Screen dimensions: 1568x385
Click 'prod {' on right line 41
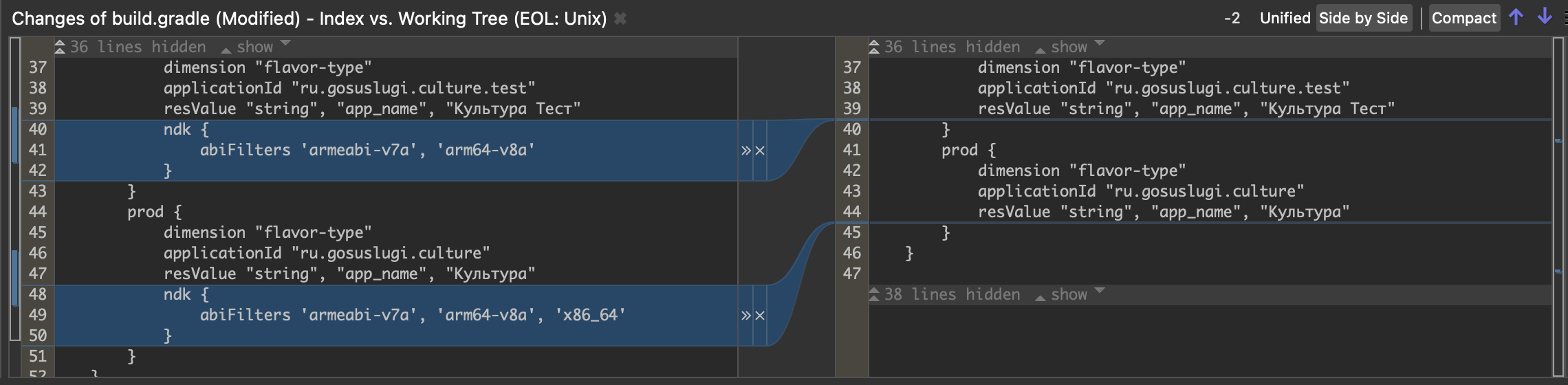968,151
